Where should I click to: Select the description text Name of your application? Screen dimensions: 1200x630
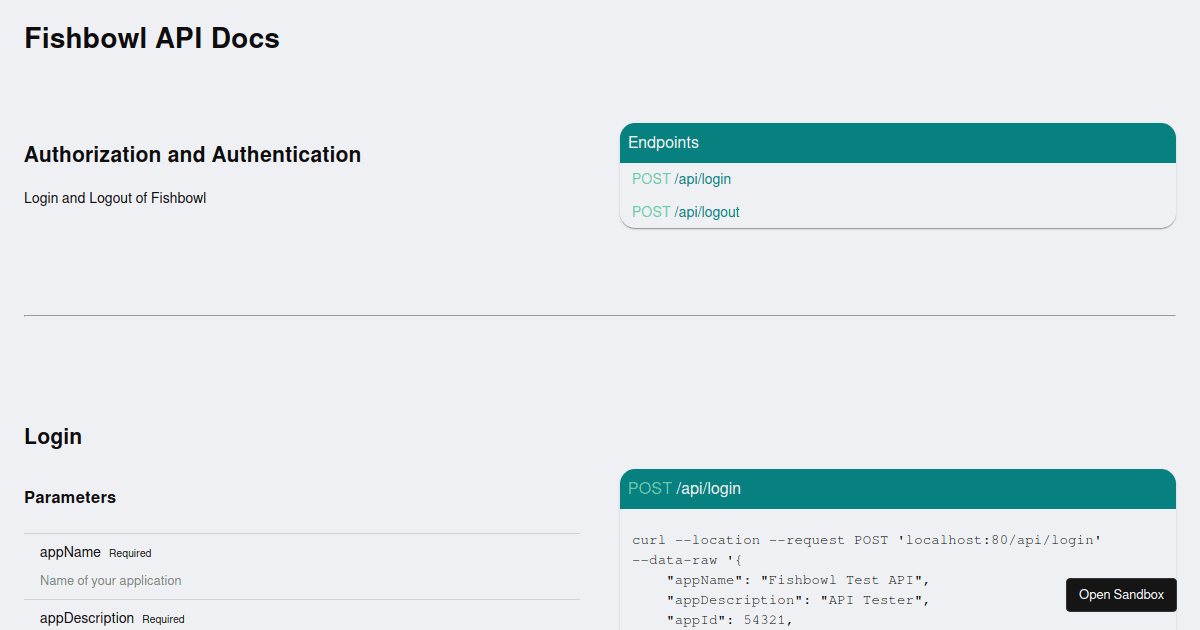click(x=110, y=580)
